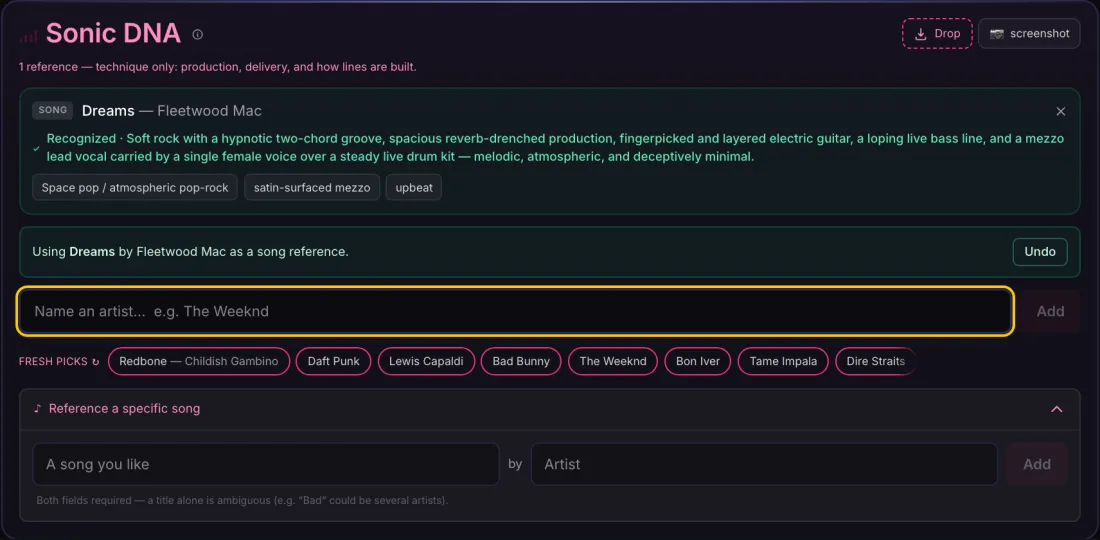Undo adding Dreams as a reference

click(1040, 252)
